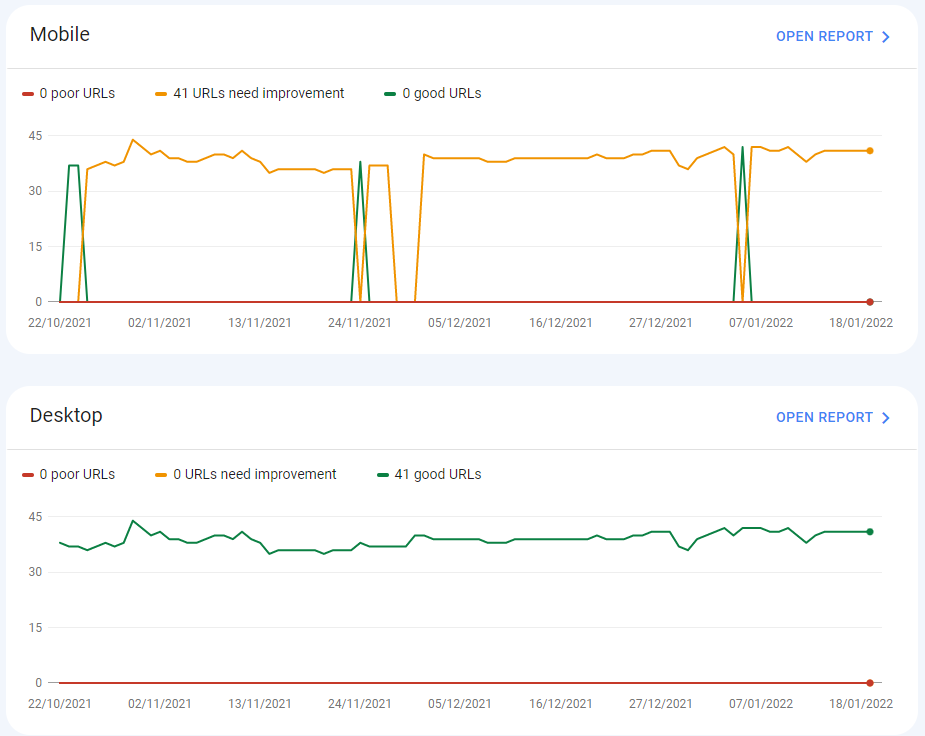This screenshot has height=736, width=925.
Task: Open the Desktop report link
Action: (x=824, y=417)
